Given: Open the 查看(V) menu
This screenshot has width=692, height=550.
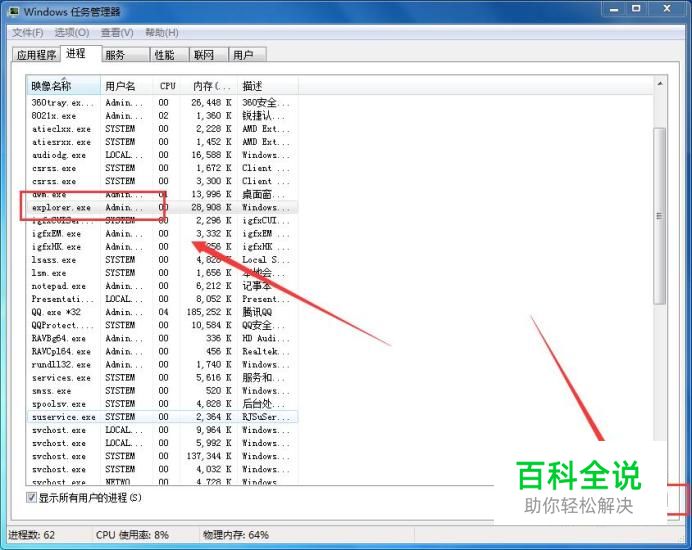Looking at the screenshot, I should click(117, 33).
